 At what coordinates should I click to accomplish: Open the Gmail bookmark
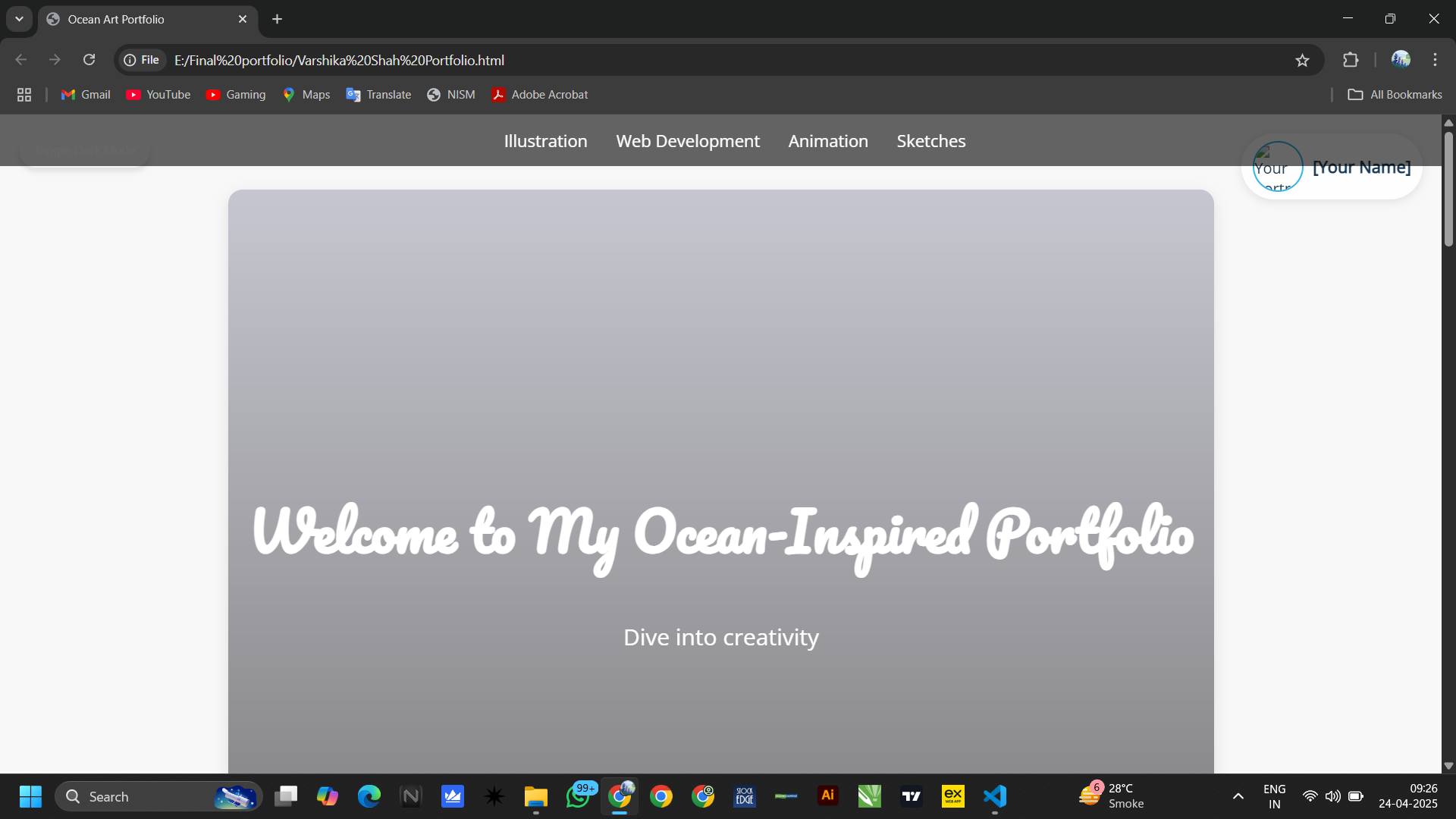point(86,95)
